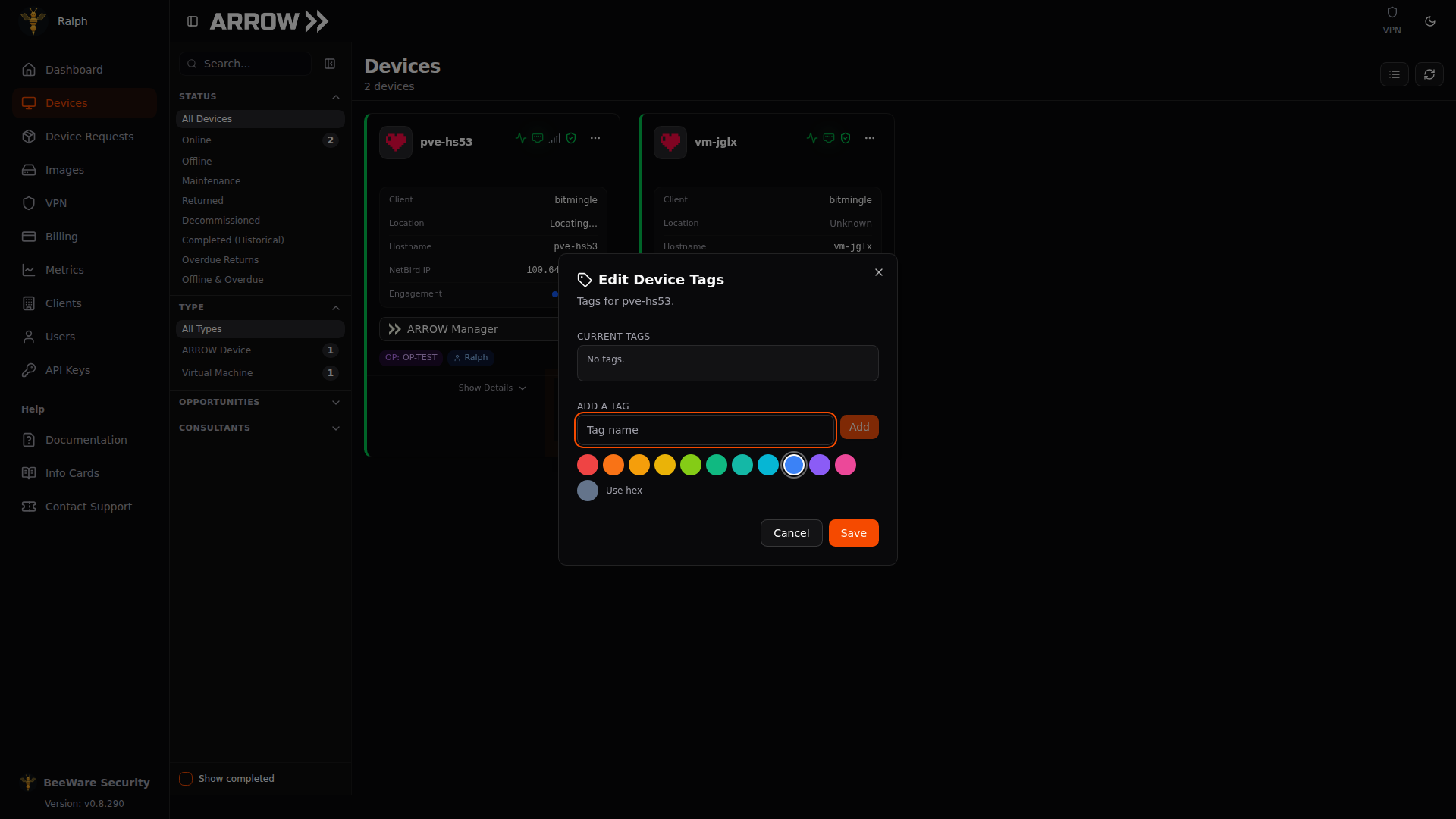Viewport: 1456px width, 819px height.
Task: Click vm-jglx activity pulse icon
Action: click(x=812, y=138)
